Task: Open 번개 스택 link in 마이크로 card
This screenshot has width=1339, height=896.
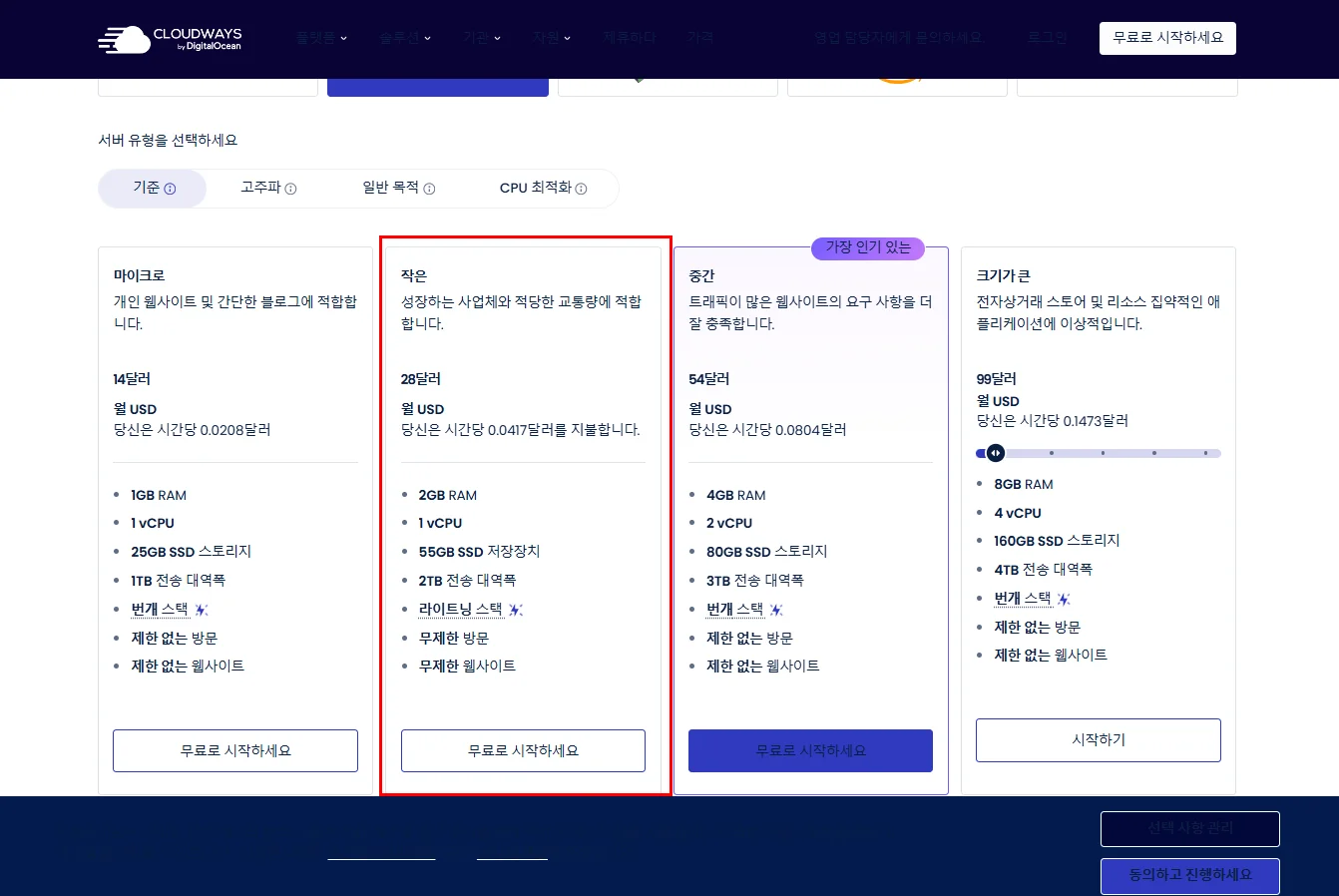Action: 160,610
